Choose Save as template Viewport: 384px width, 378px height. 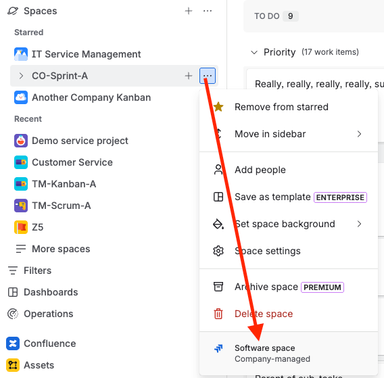[289, 197]
